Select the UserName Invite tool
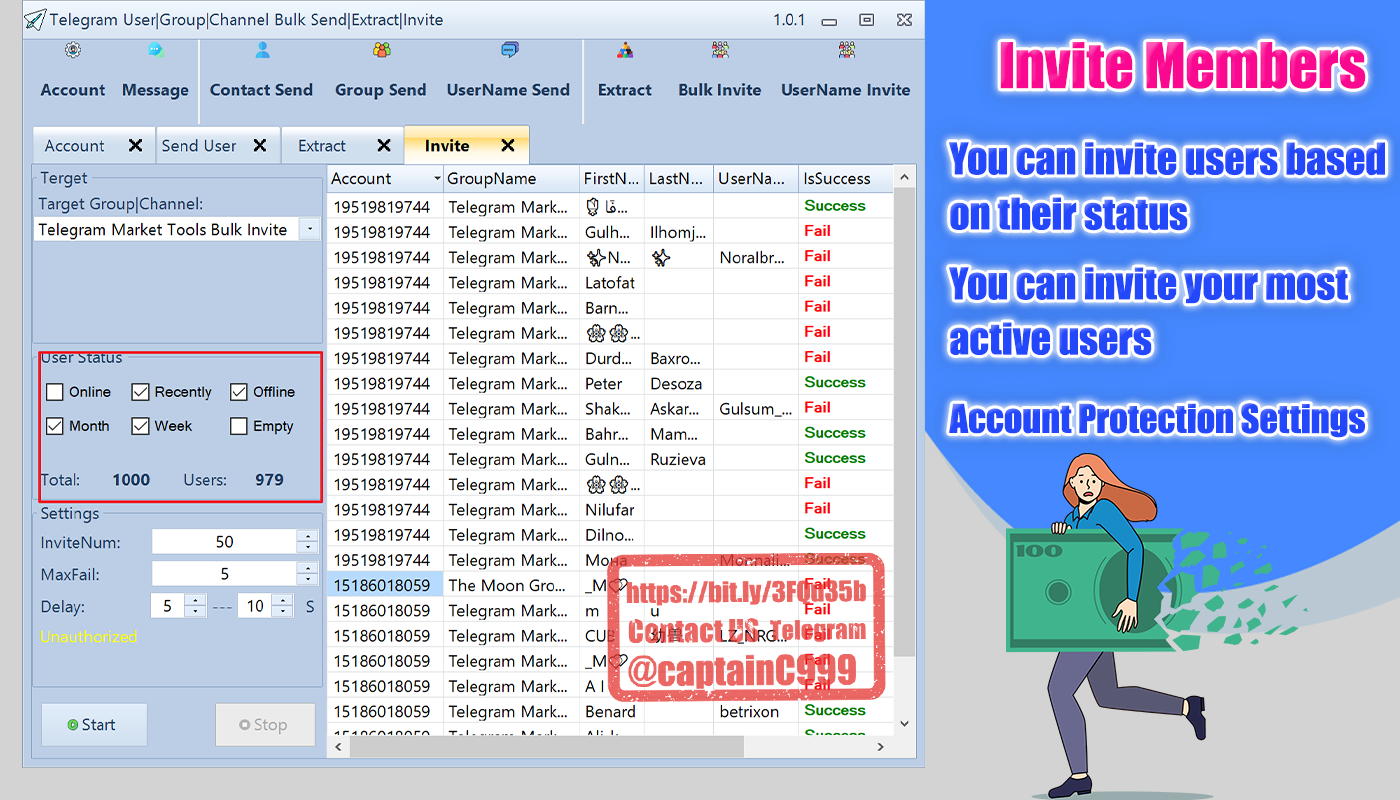Image resolution: width=1400 pixels, height=800 pixels. point(845,72)
